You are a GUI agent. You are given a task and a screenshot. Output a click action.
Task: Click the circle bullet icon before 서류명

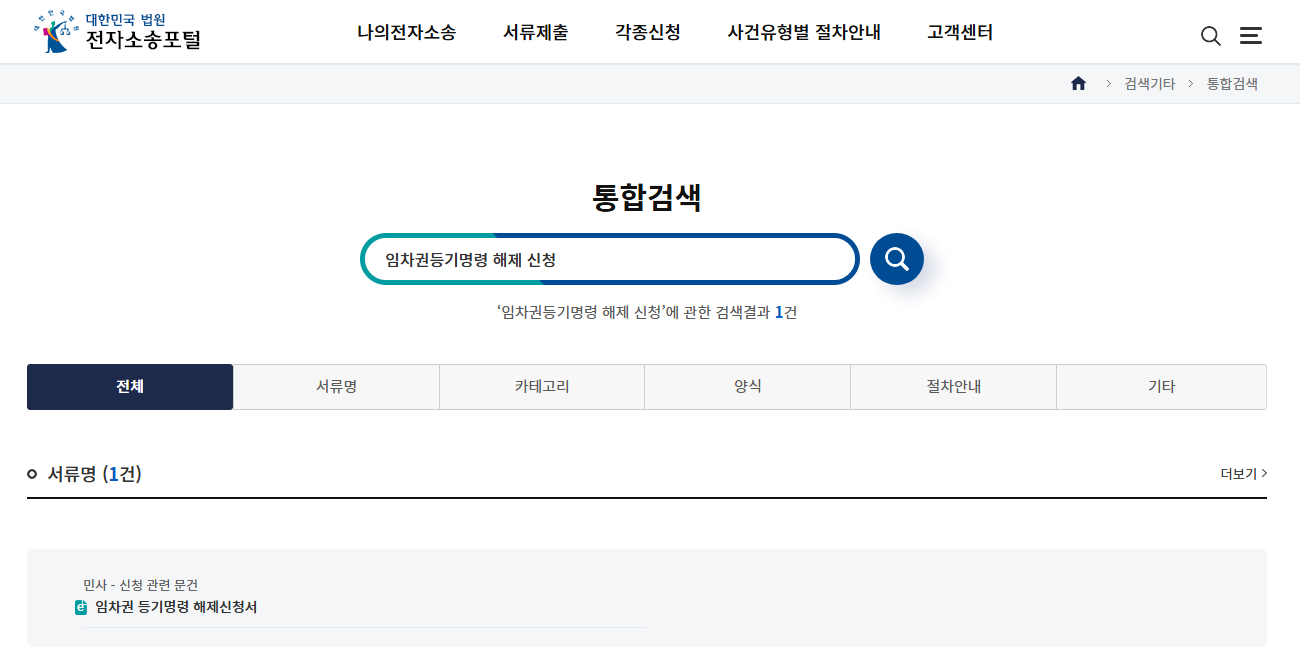coord(34,474)
